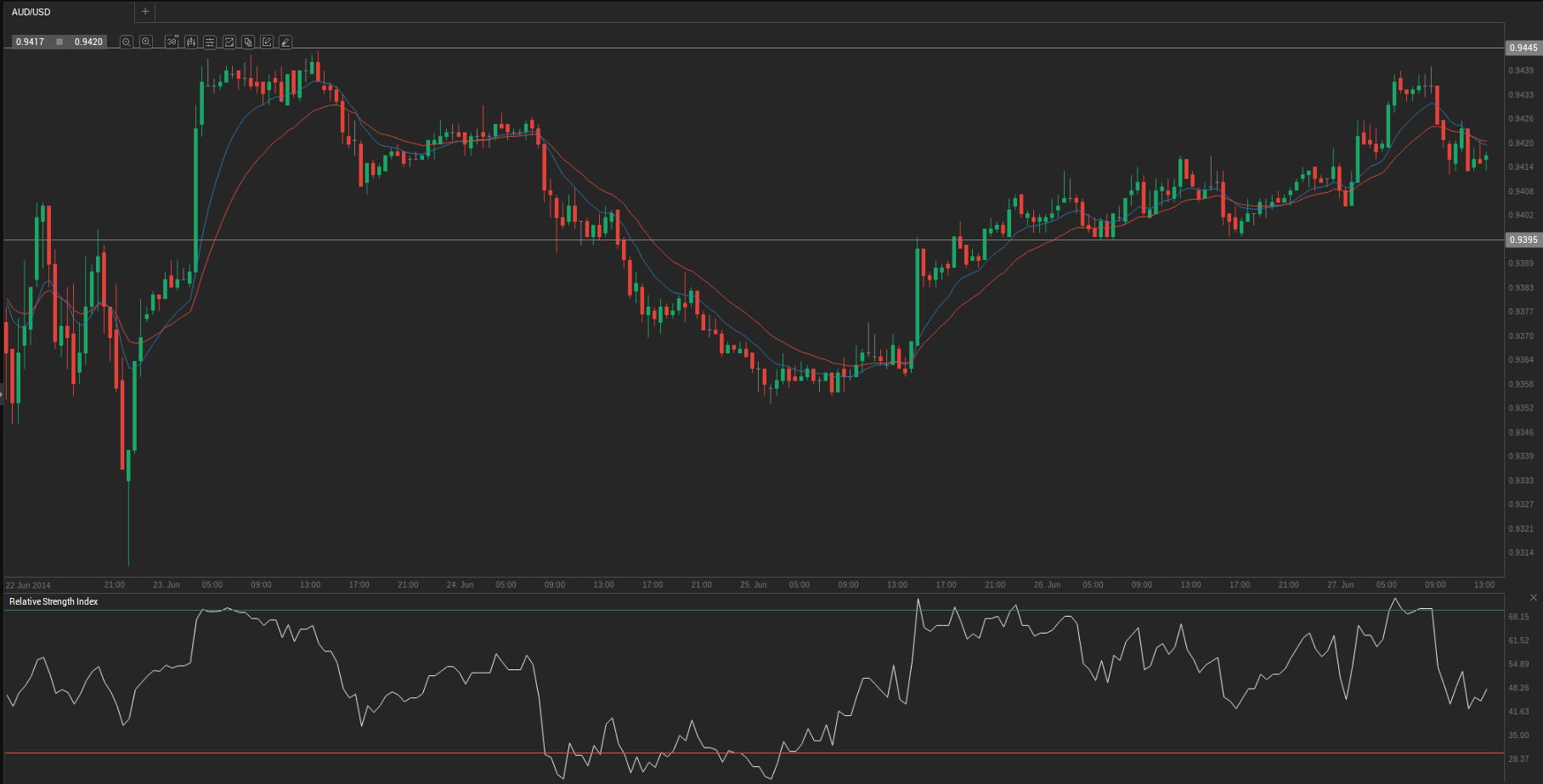Click the zoom in magnifier icon

146,42
